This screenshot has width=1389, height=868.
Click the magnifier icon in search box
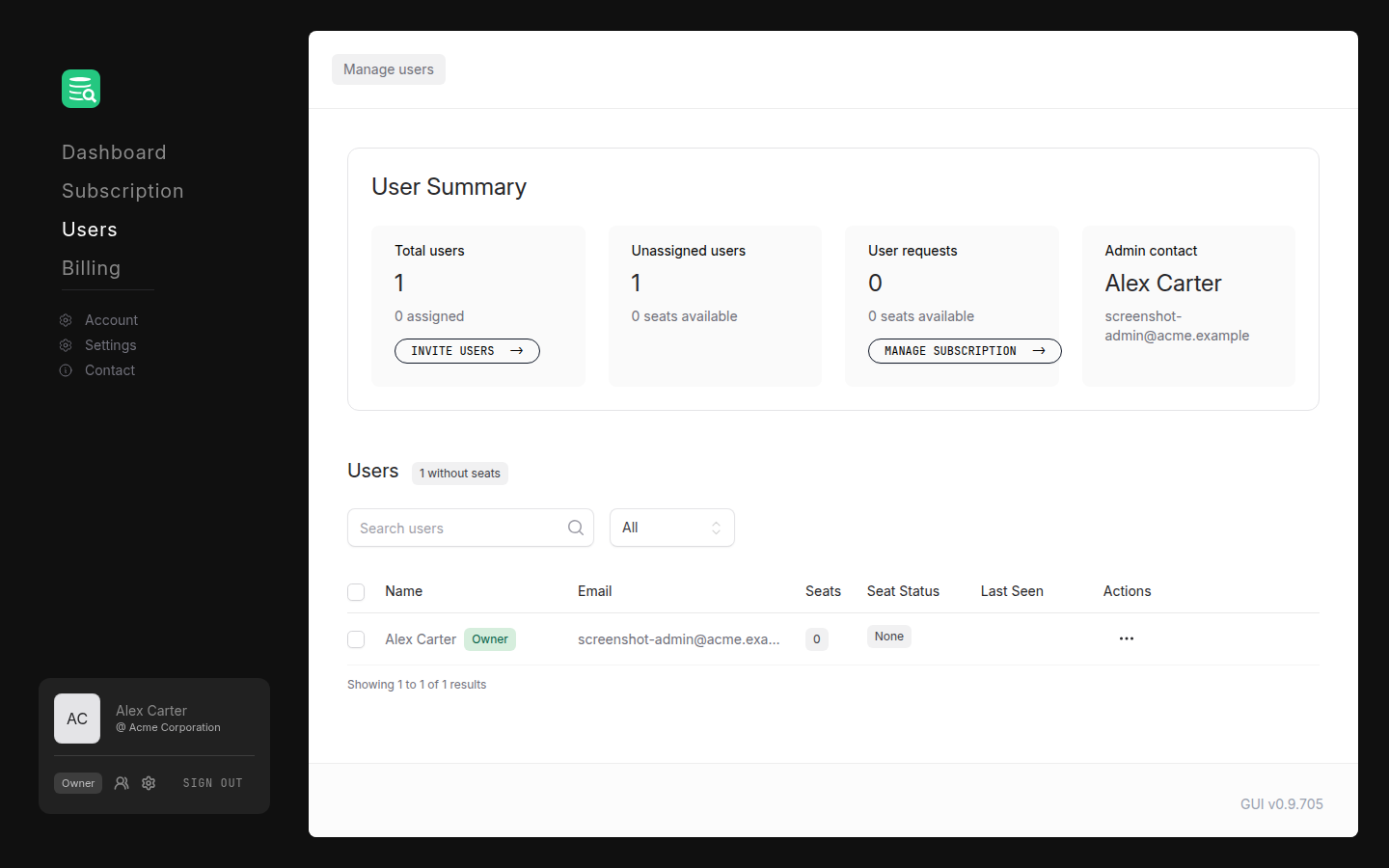[576, 528]
